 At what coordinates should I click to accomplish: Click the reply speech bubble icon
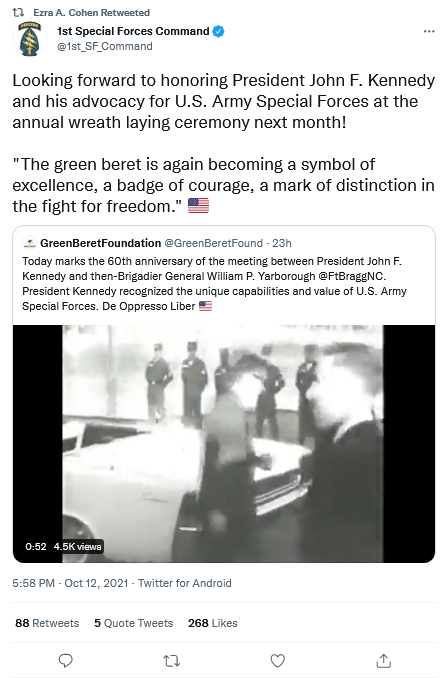65,660
